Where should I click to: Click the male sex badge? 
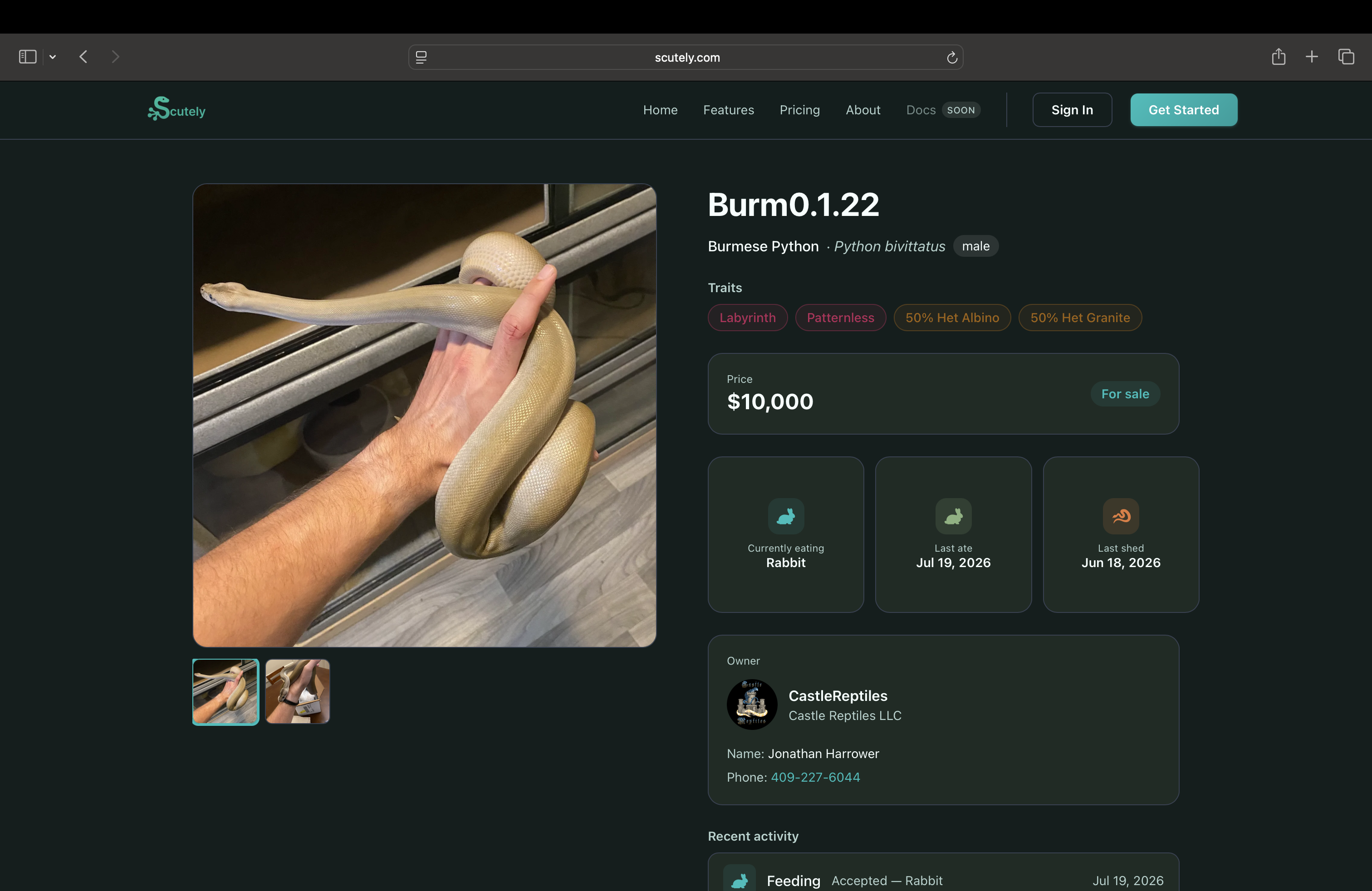[975, 246]
